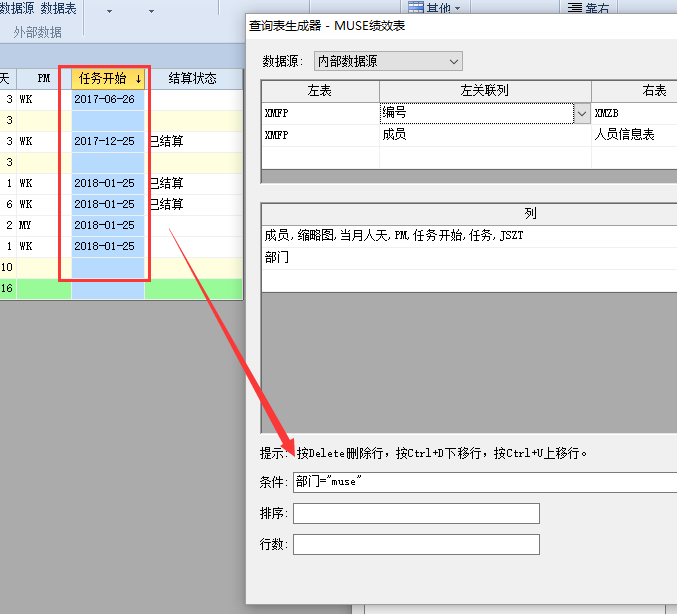Image resolution: width=677 pixels, height=614 pixels.
Task: Click the 条件 input field containing 部门="muse"
Action: (485, 482)
